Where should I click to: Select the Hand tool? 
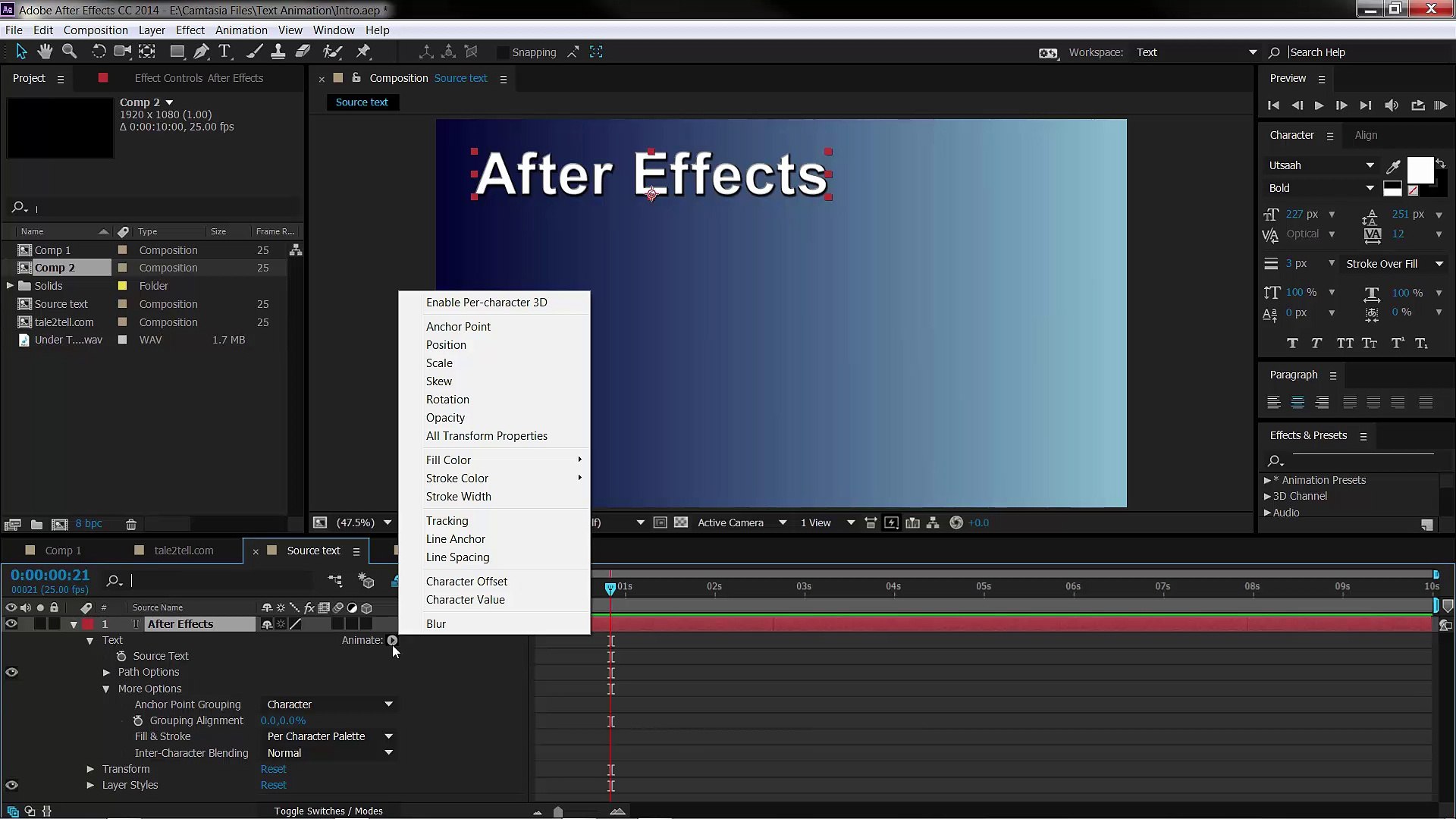45,52
